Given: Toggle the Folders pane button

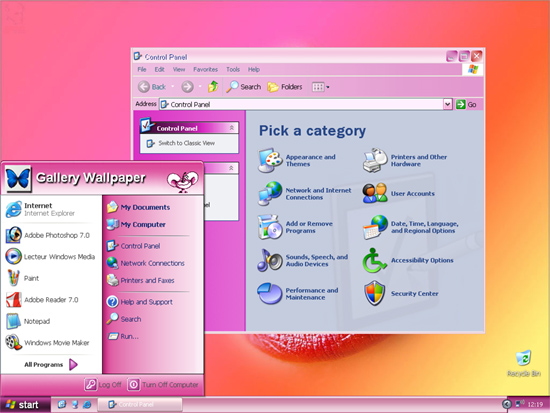Looking at the screenshot, I should tap(285, 87).
